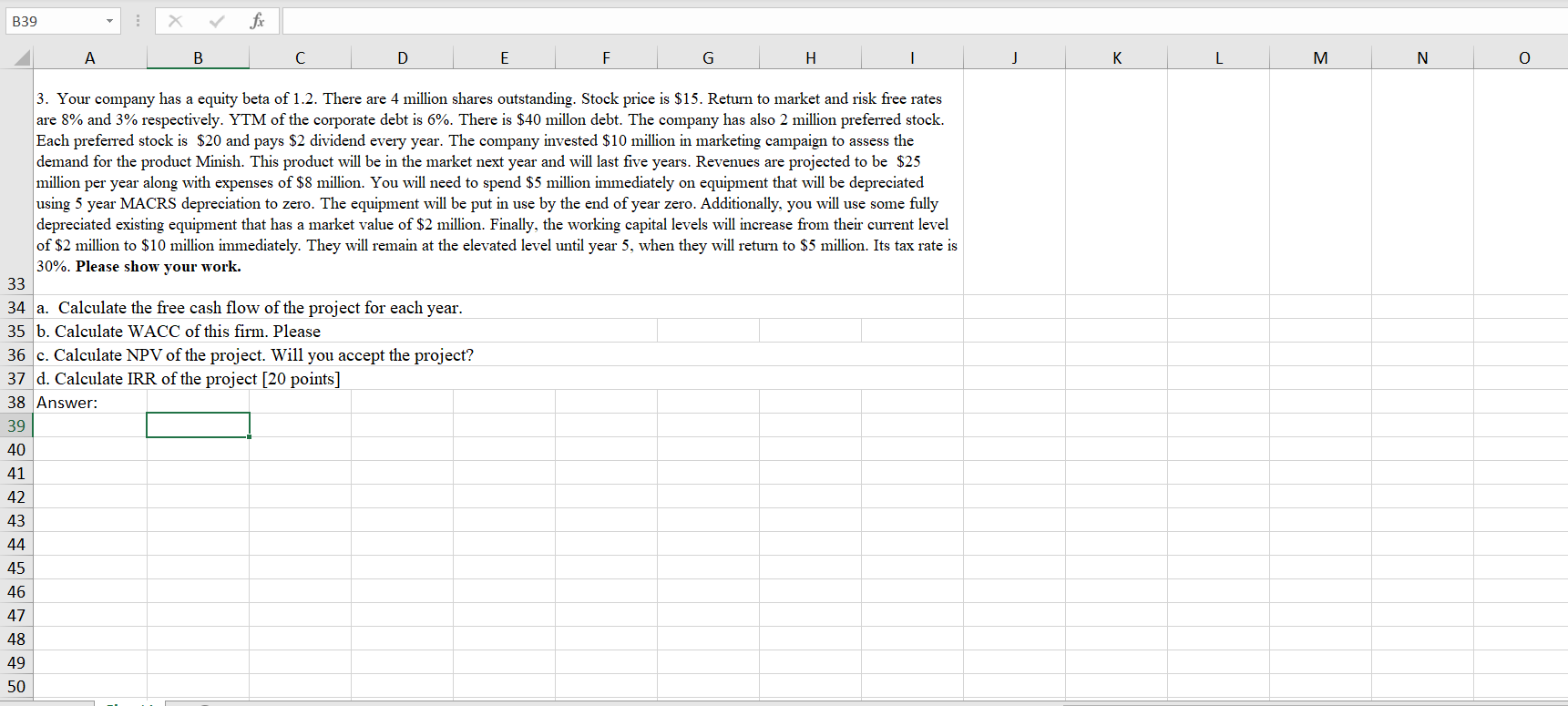
Task: Select column N header
Action: [x=1422, y=58]
